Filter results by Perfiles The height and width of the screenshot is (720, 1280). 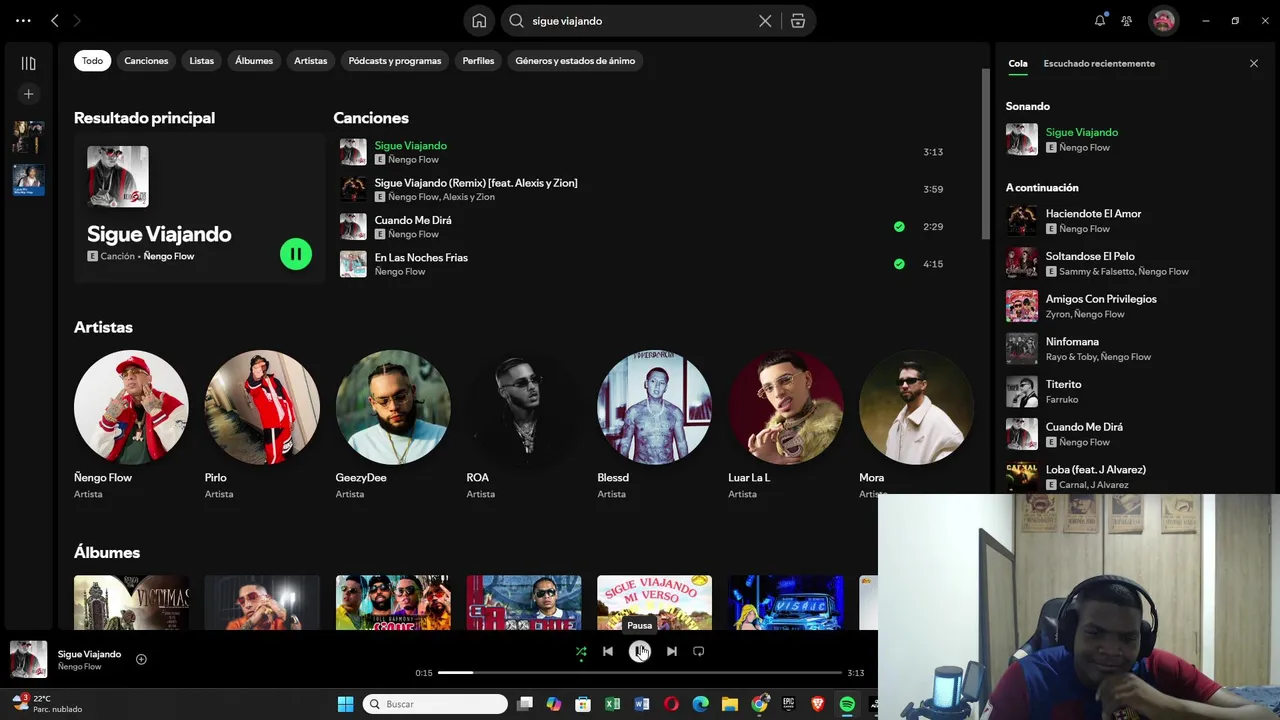click(478, 61)
